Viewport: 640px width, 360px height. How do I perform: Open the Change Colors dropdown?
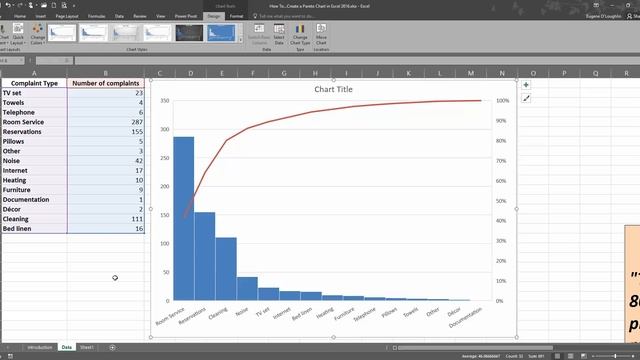point(38,34)
